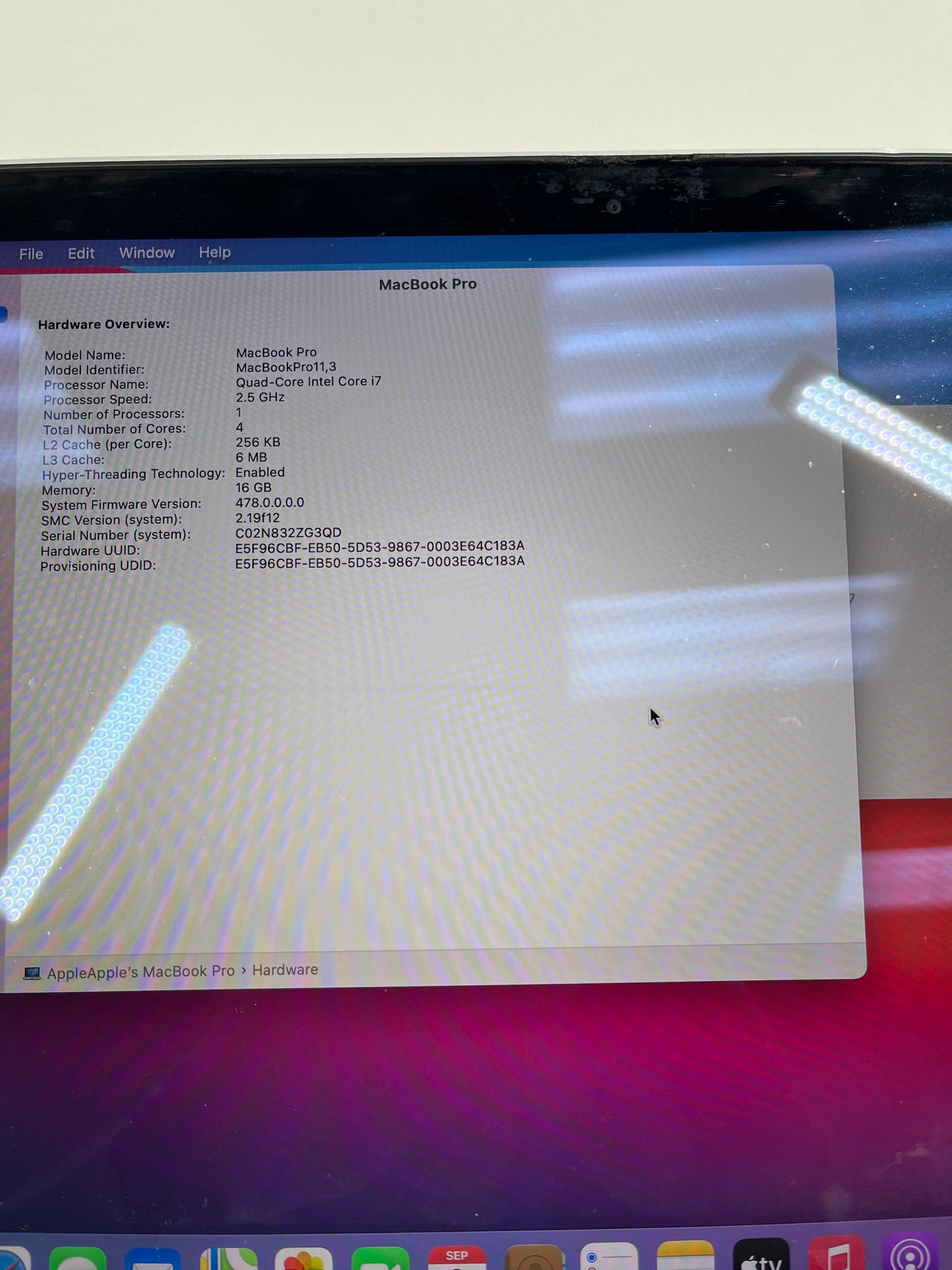Screen dimensions: 952x1270
Task: Open the Edit menu
Action: pyautogui.click(x=81, y=254)
